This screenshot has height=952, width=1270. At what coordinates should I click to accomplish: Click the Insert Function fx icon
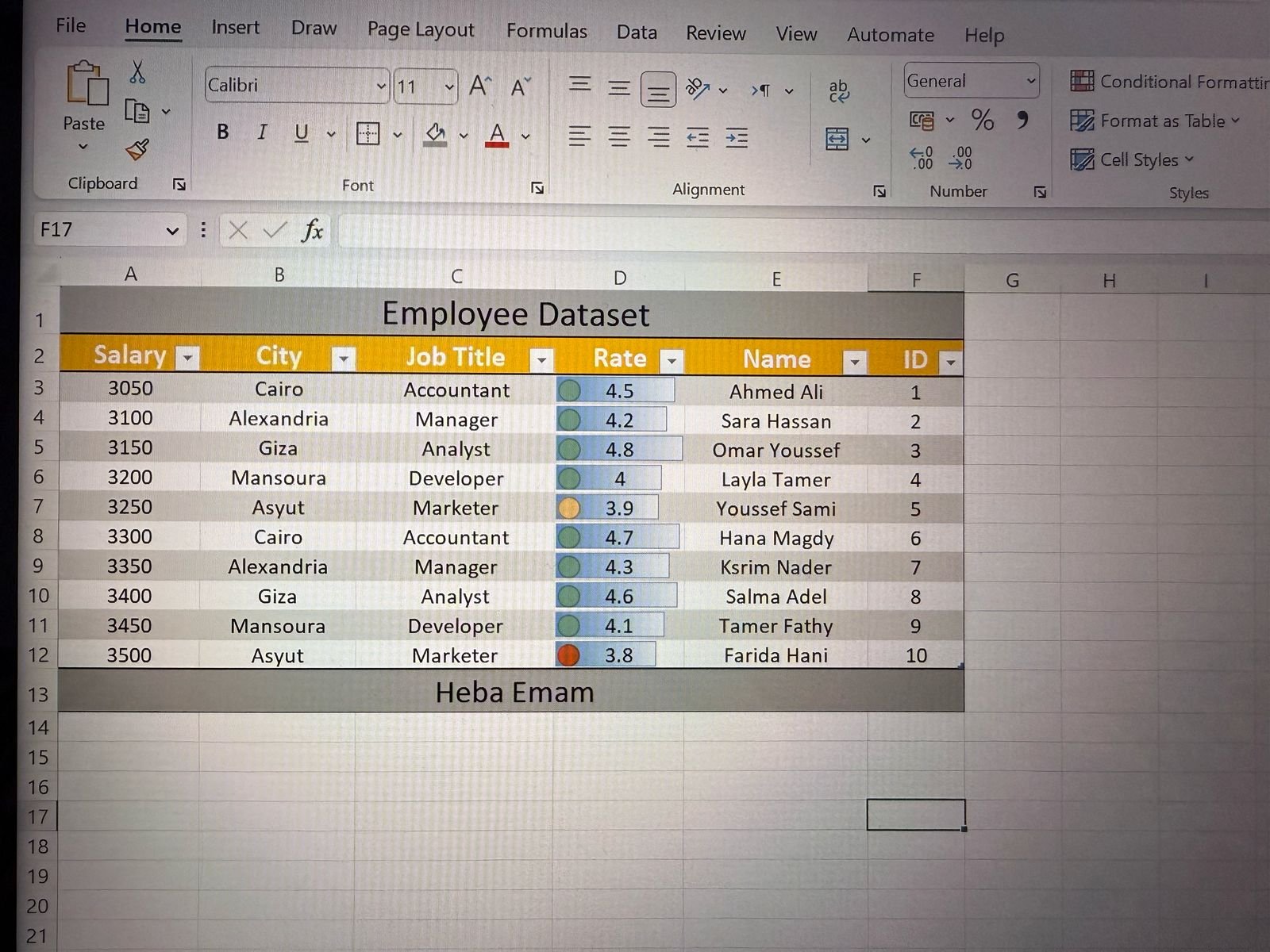312,230
